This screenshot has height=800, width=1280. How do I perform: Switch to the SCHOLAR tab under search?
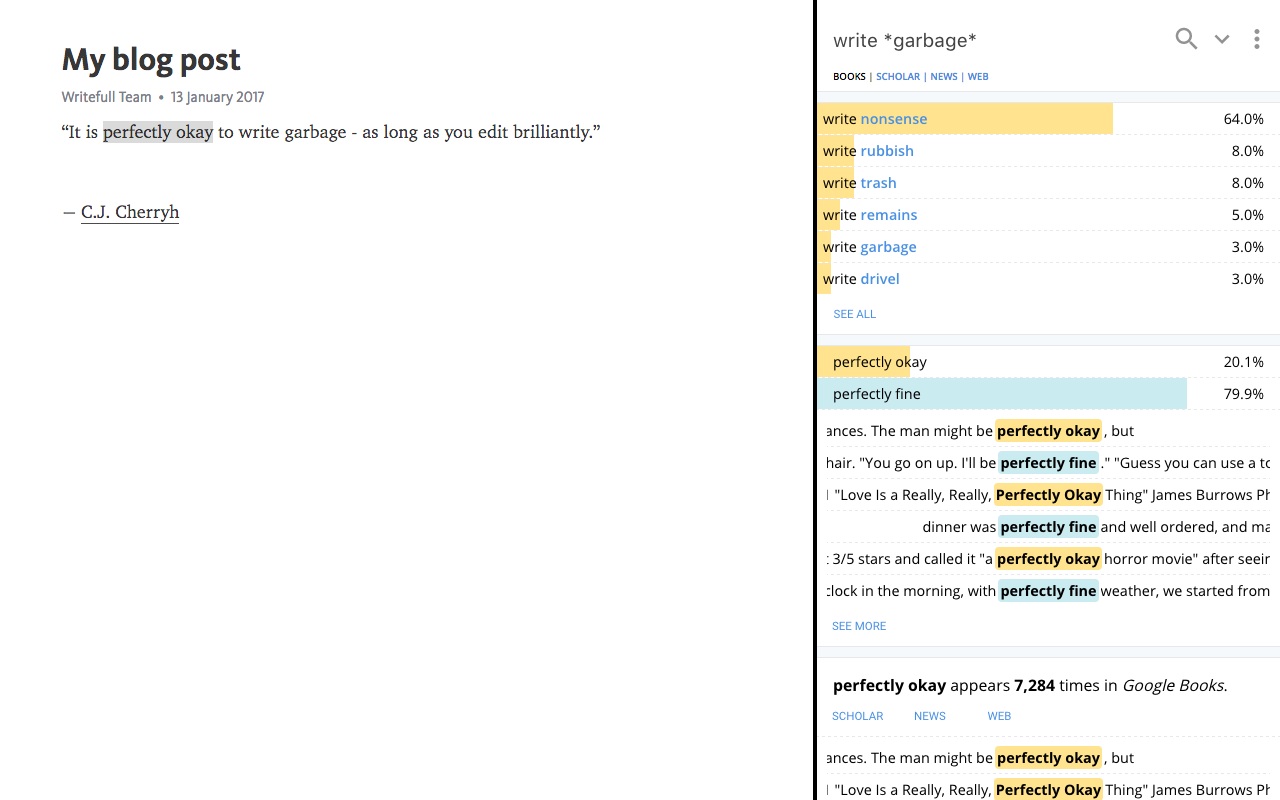click(898, 76)
